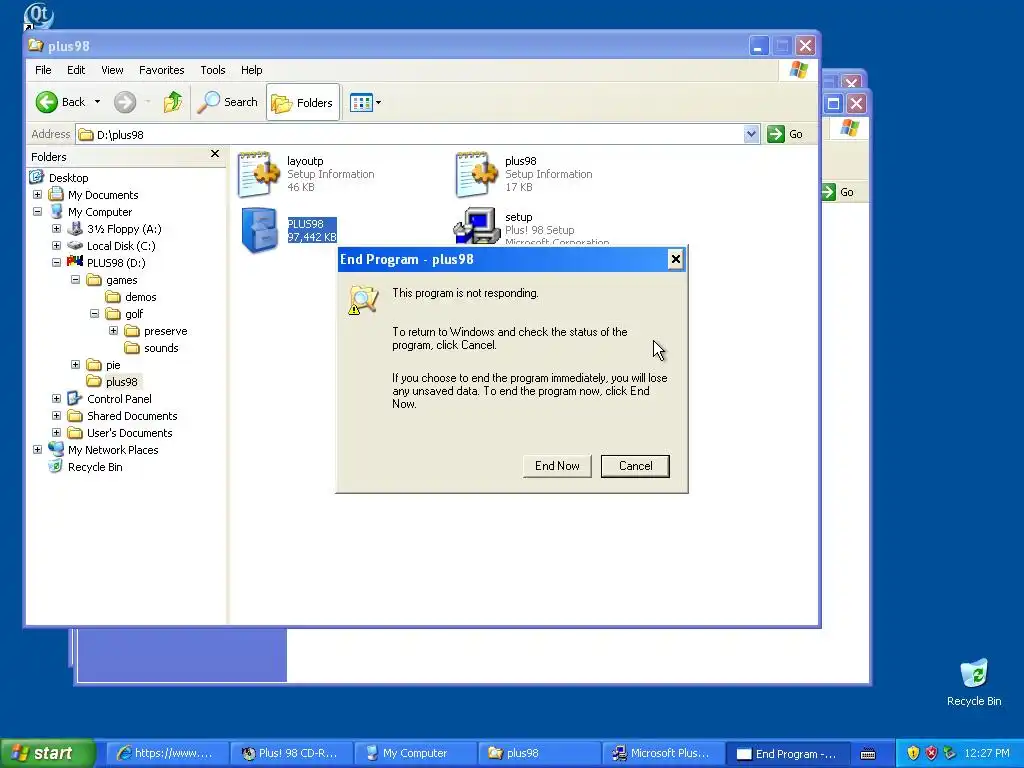Expand Local Disk (C:) node
Viewport: 1024px width, 768px height.
[56, 246]
